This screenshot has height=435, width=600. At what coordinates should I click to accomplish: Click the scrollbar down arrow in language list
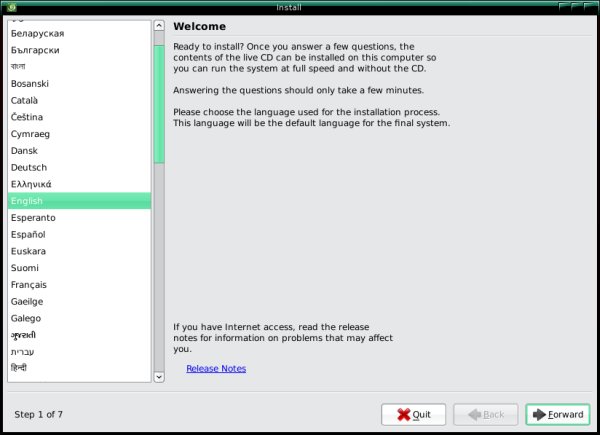point(159,377)
